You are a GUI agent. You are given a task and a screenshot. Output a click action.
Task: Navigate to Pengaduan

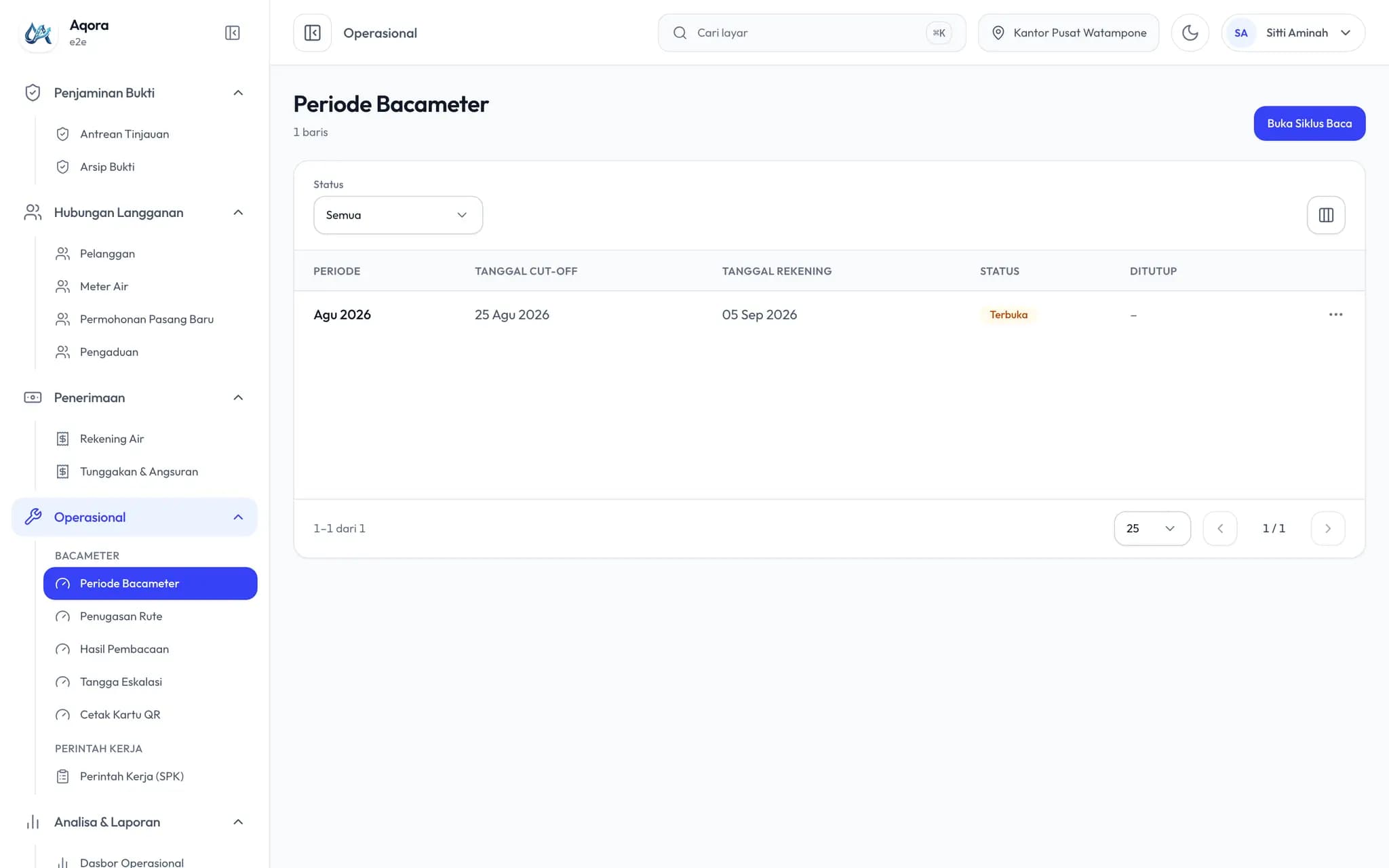coord(150,352)
